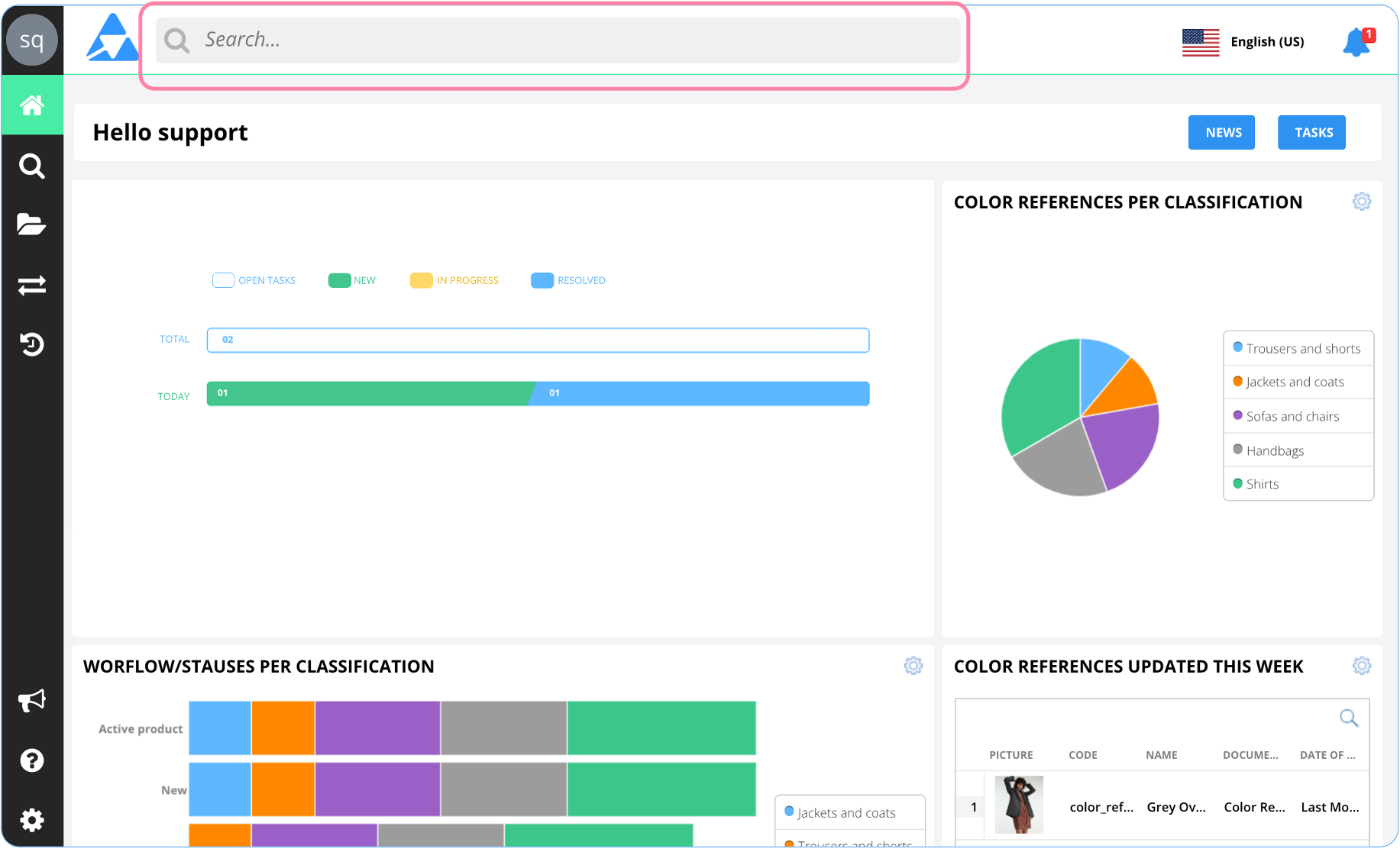Open the folder icon in sidebar

pos(31,224)
